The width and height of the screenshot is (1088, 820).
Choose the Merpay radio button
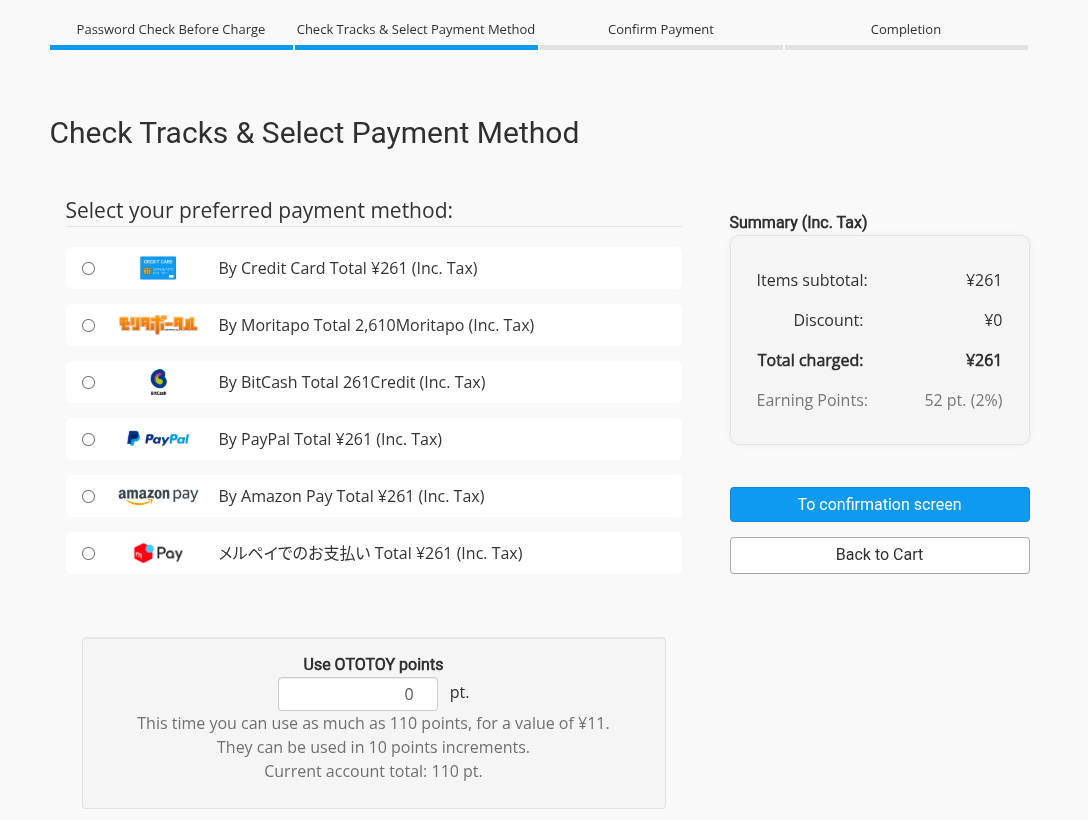(89, 553)
